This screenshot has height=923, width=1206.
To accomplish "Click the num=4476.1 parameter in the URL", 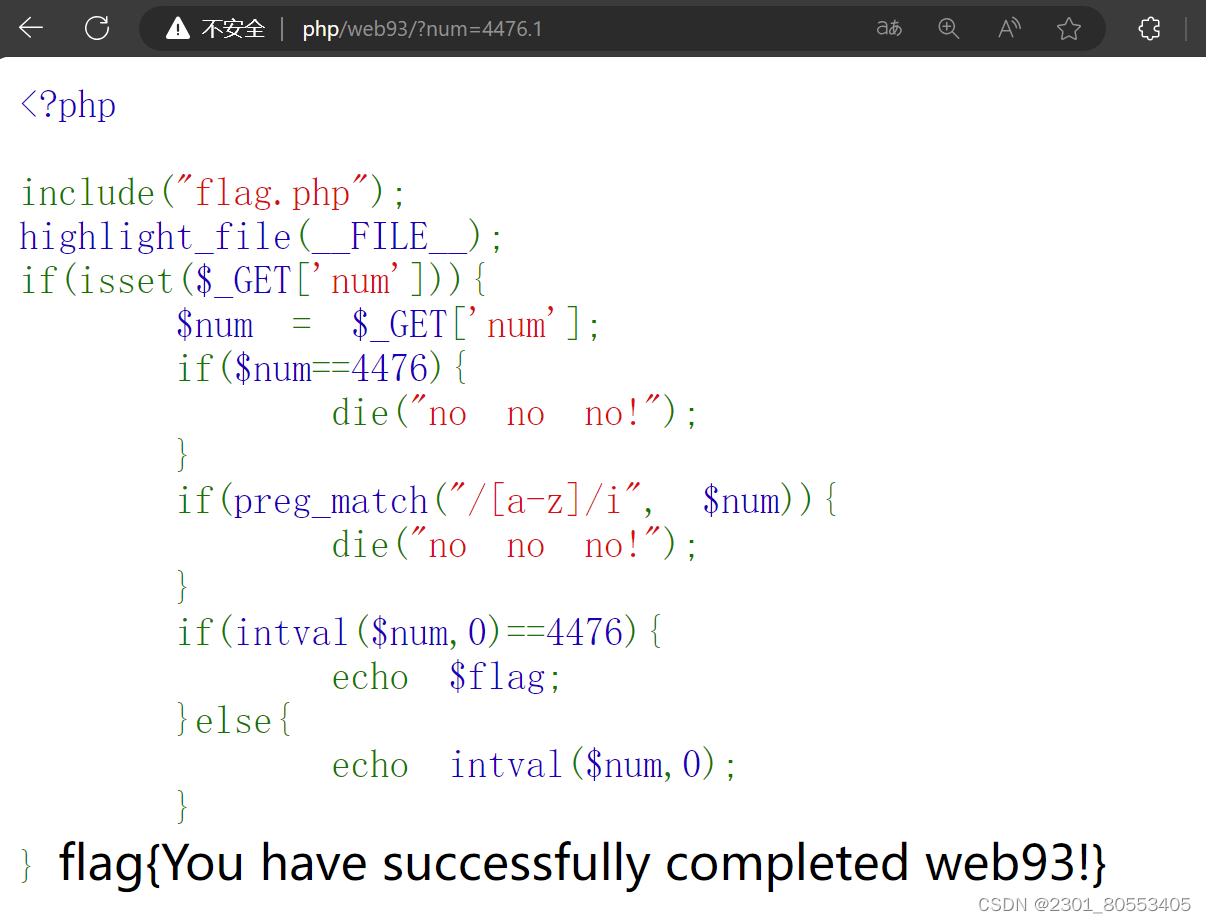I will (x=478, y=29).
